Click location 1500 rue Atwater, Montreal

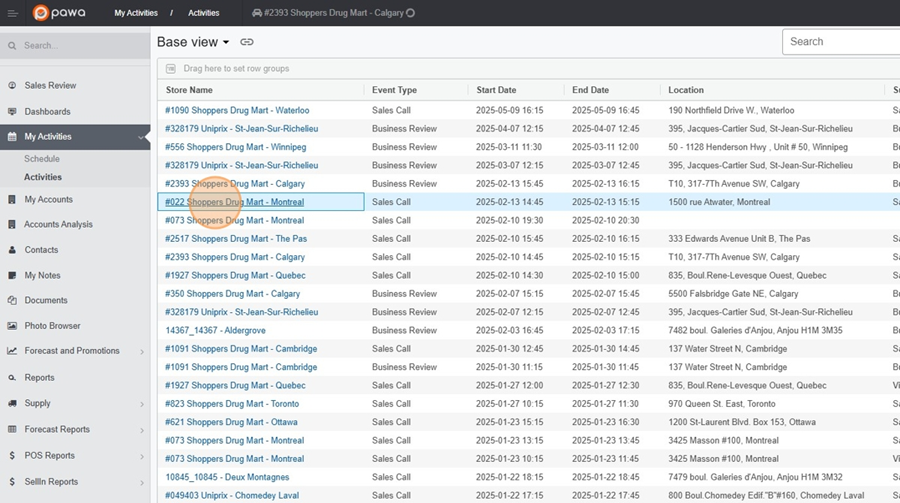[x=719, y=202]
